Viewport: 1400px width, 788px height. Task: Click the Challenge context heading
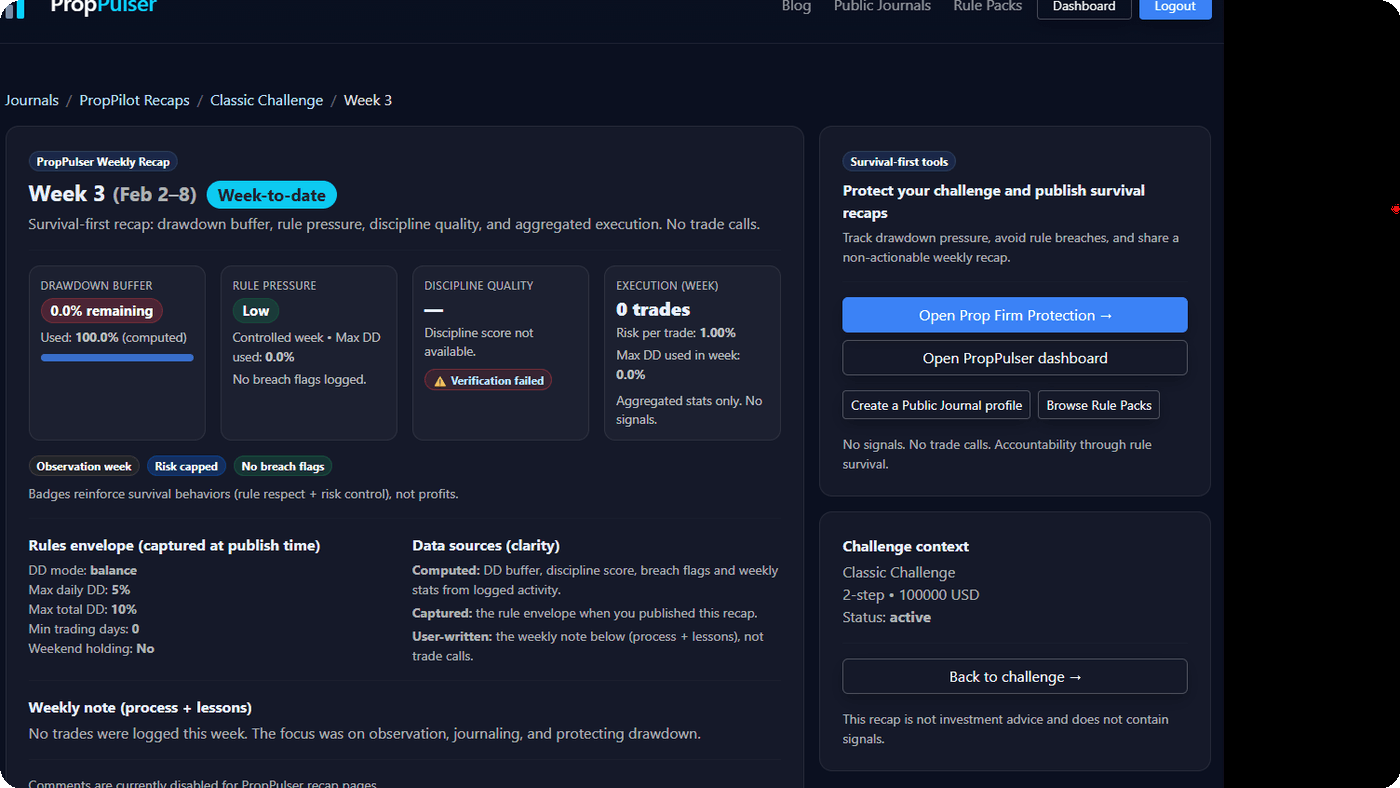(x=906, y=547)
